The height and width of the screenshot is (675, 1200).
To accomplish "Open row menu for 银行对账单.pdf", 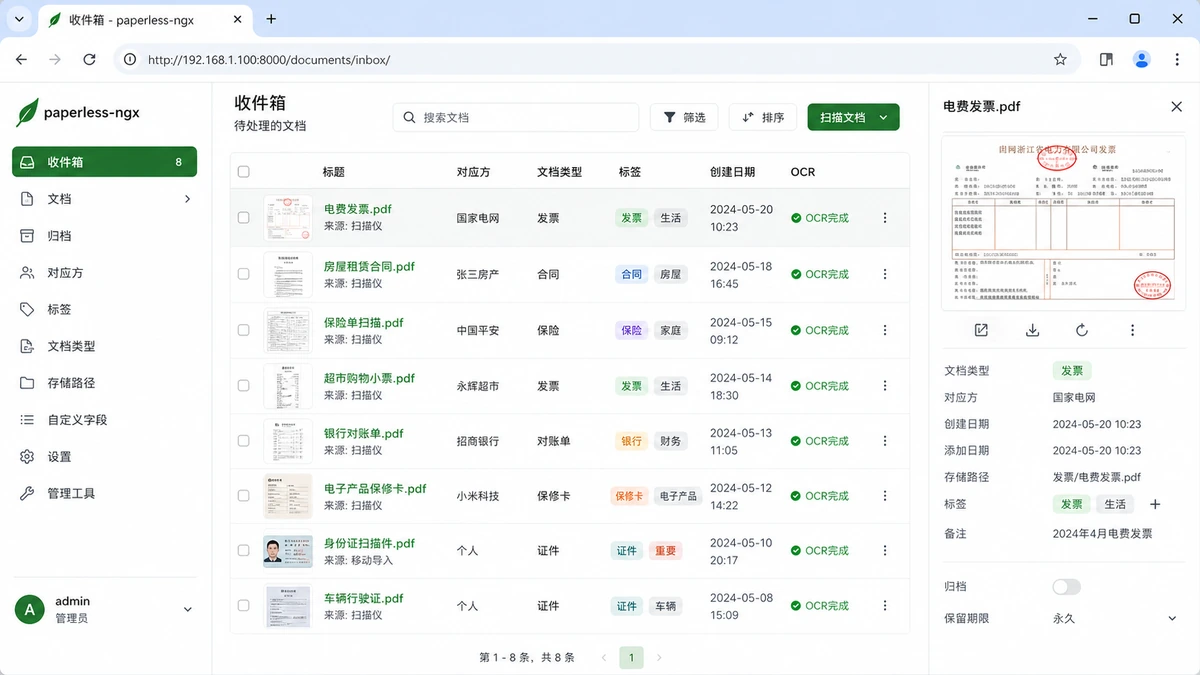I will click(x=884, y=441).
